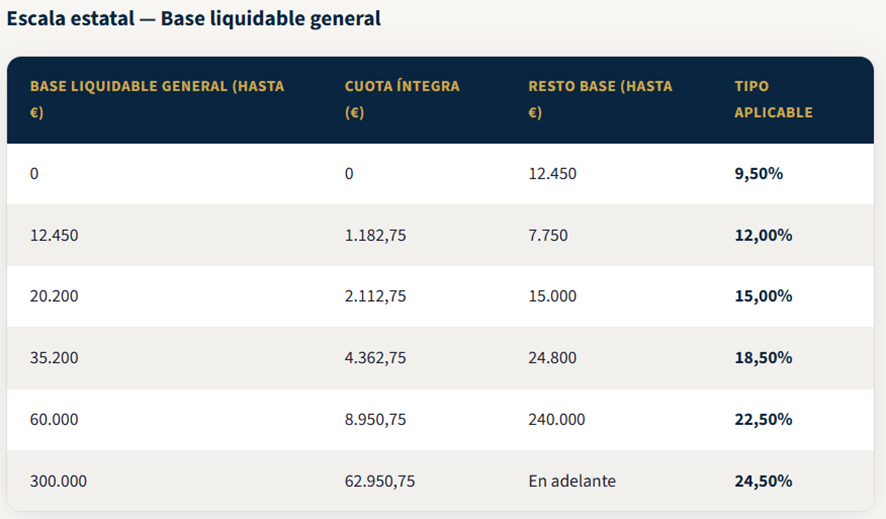The height and width of the screenshot is (519, 886).
Task: Select the 18,50% rate value
Action: click(763, 358)
